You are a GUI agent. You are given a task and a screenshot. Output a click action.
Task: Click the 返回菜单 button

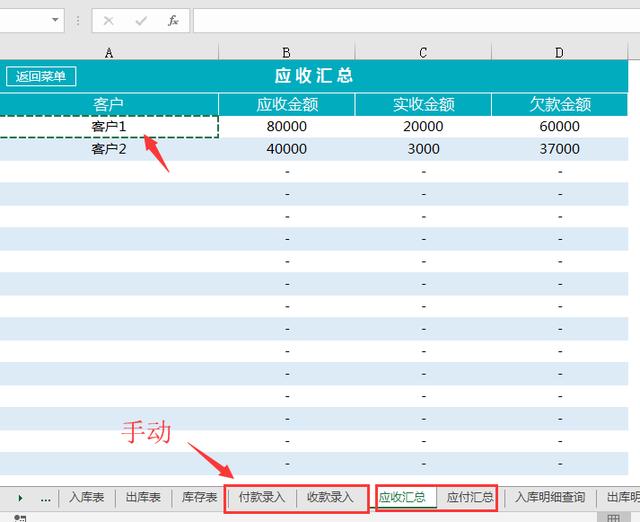(41, 76)
